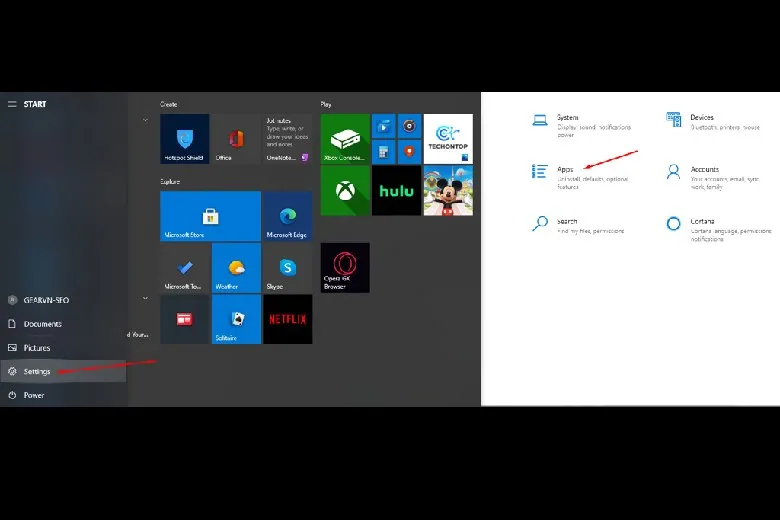
Task: Open Accounts in the Settings window
Action: (x=713, y=178)
